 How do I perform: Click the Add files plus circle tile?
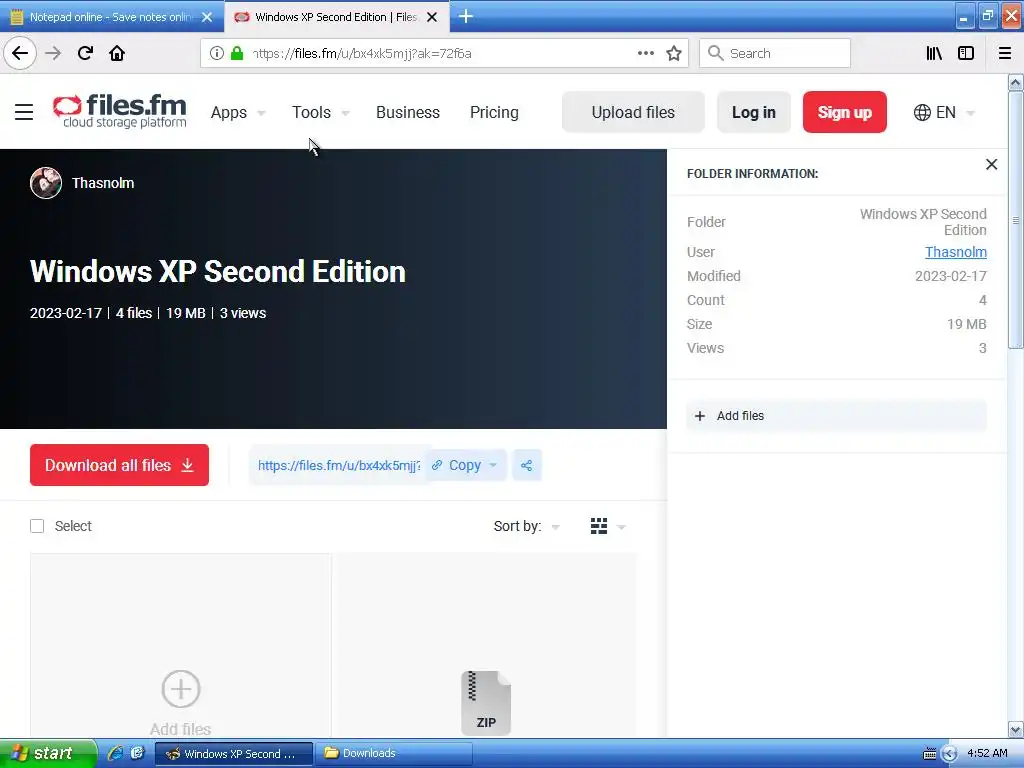181,689
